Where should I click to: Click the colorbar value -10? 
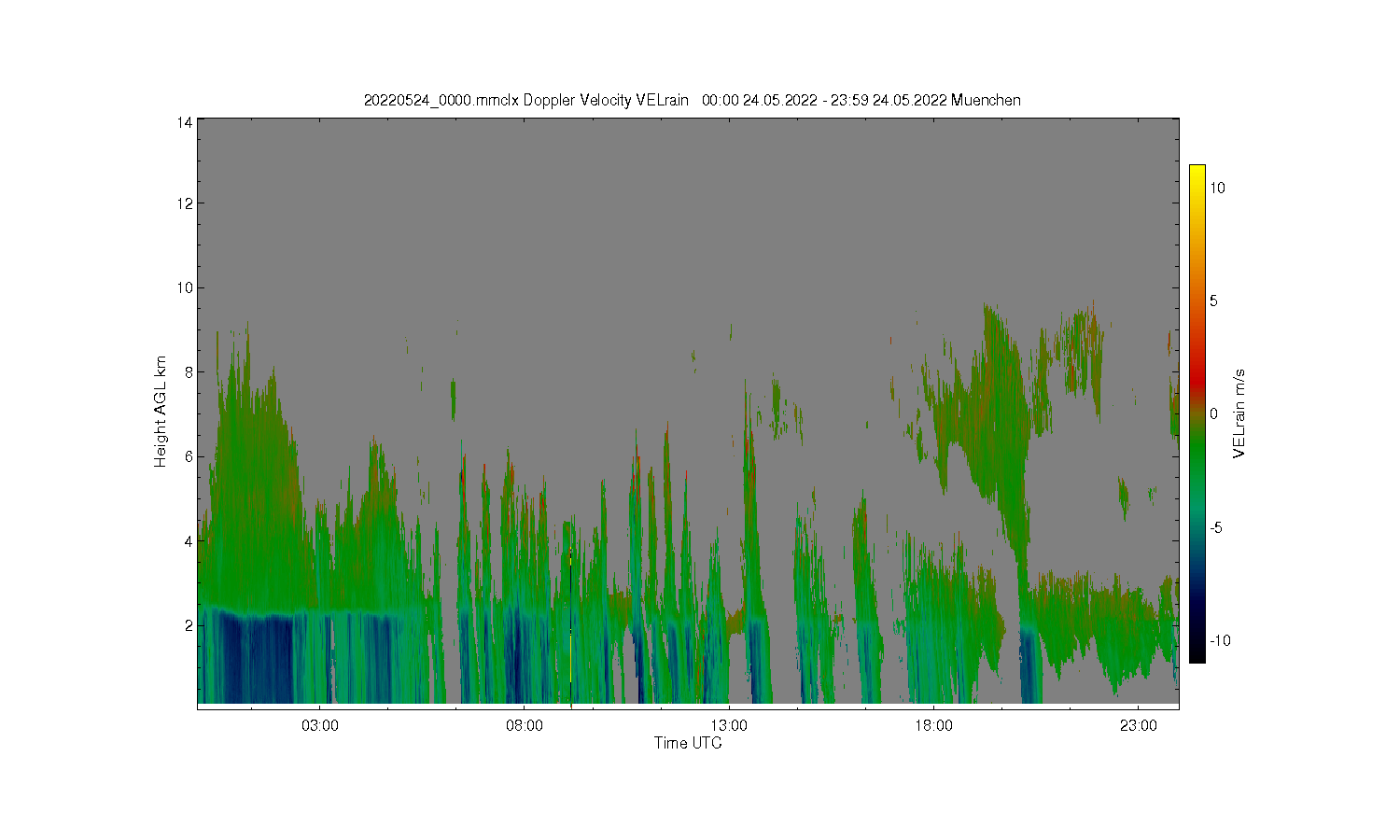pos(1220,640)
